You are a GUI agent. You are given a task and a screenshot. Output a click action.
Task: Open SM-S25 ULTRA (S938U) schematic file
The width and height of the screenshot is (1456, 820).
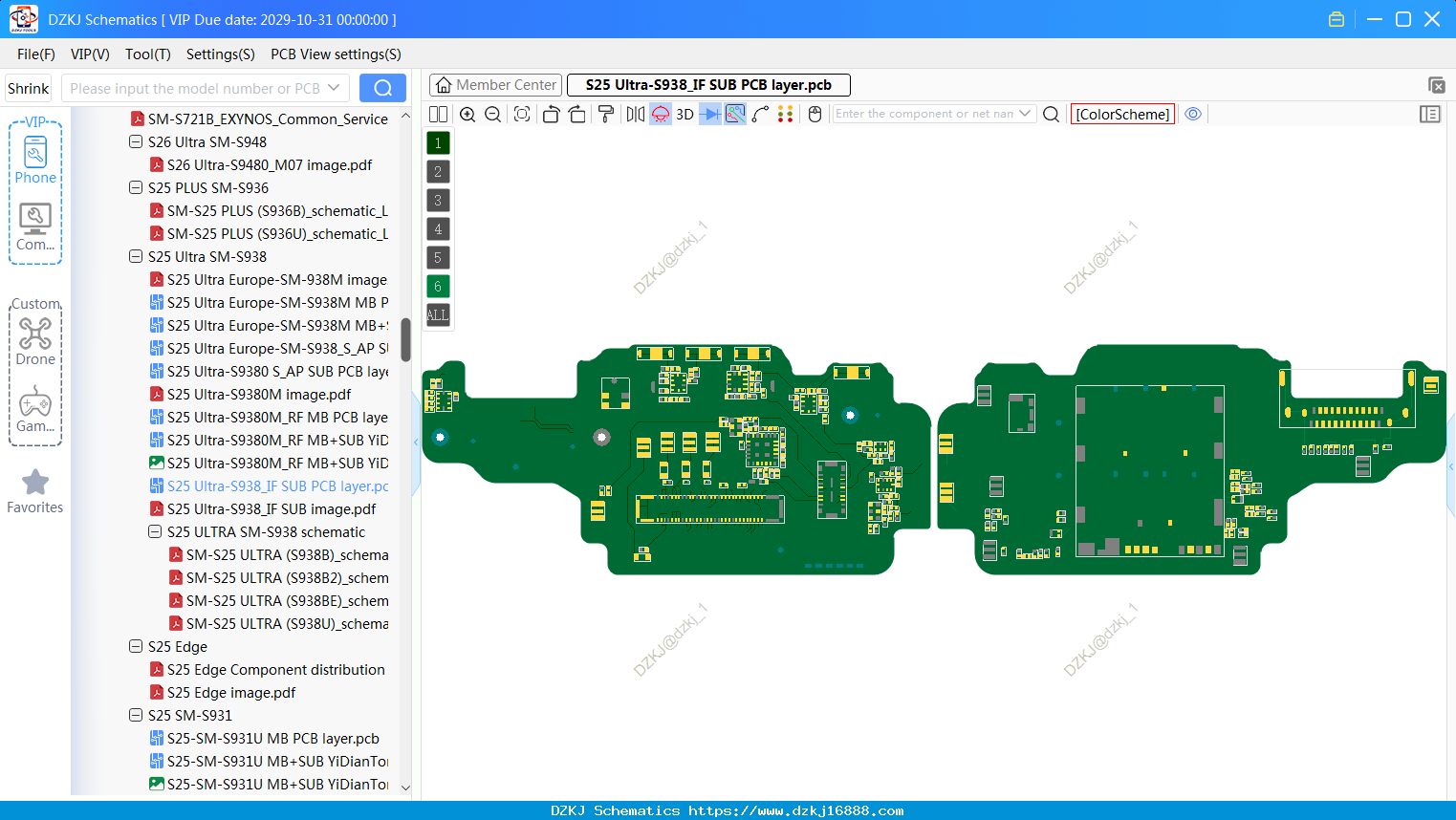[279, 623]
